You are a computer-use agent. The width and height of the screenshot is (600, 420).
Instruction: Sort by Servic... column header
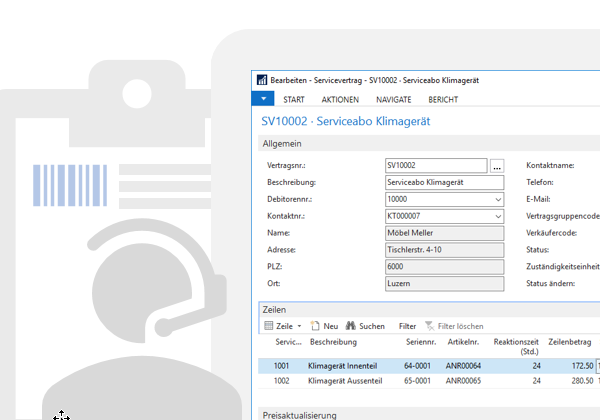click(288, 342)
